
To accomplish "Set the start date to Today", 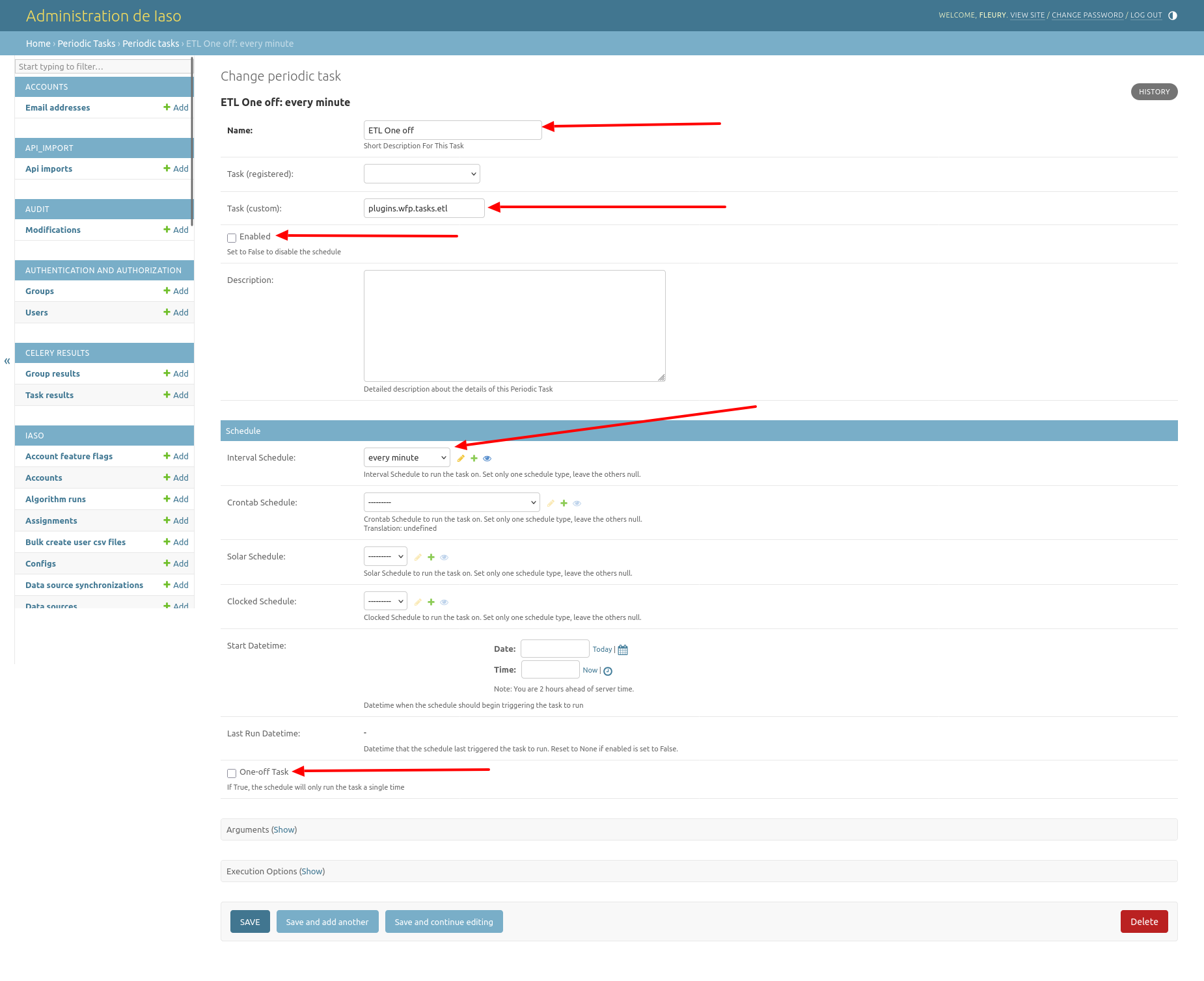I will tap(602, 649).
